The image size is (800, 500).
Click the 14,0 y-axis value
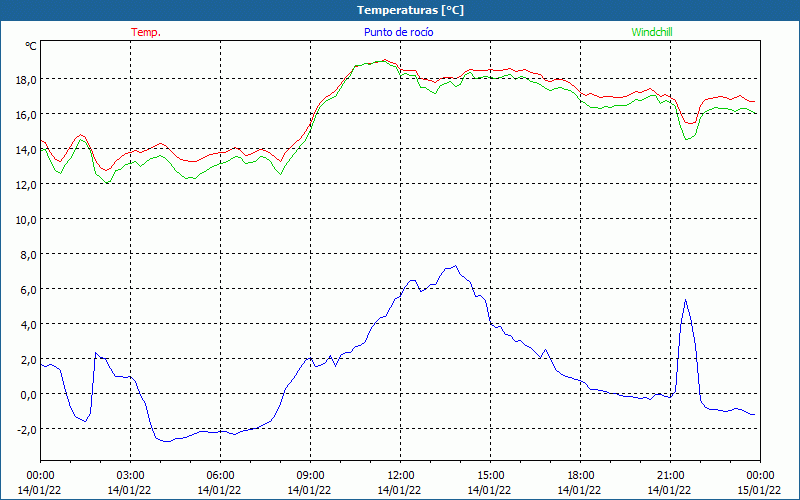click(27, 150)
